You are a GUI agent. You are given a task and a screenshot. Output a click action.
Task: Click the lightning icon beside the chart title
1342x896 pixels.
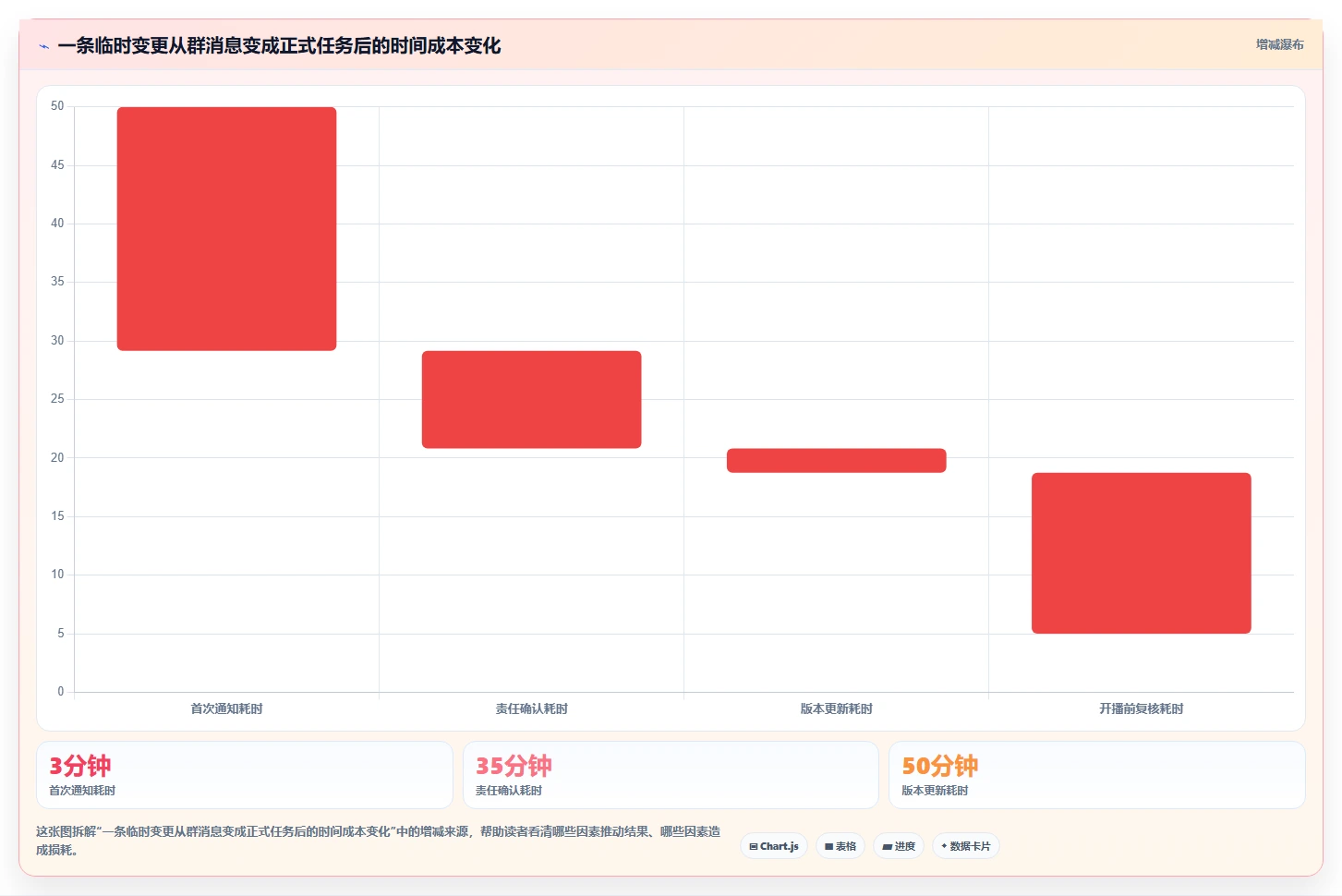[x=44, y=46]
